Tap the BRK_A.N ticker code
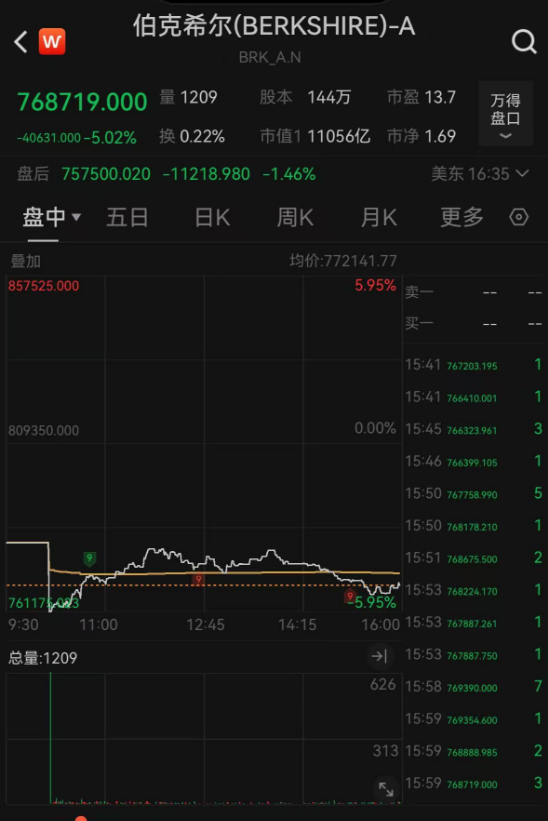548x821 pixels. coord(270,57)
